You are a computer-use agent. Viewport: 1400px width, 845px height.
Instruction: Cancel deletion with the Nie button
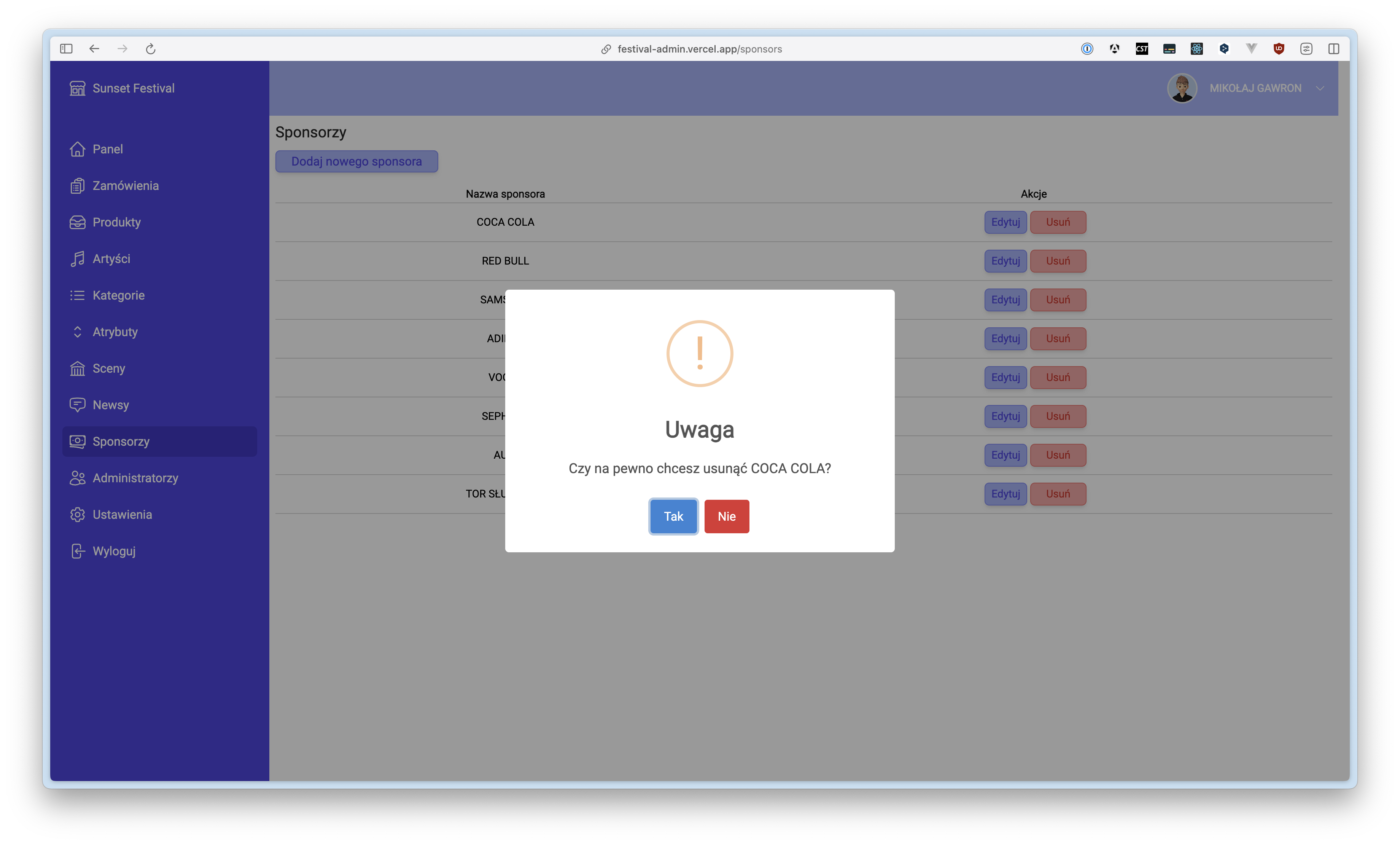726,517
